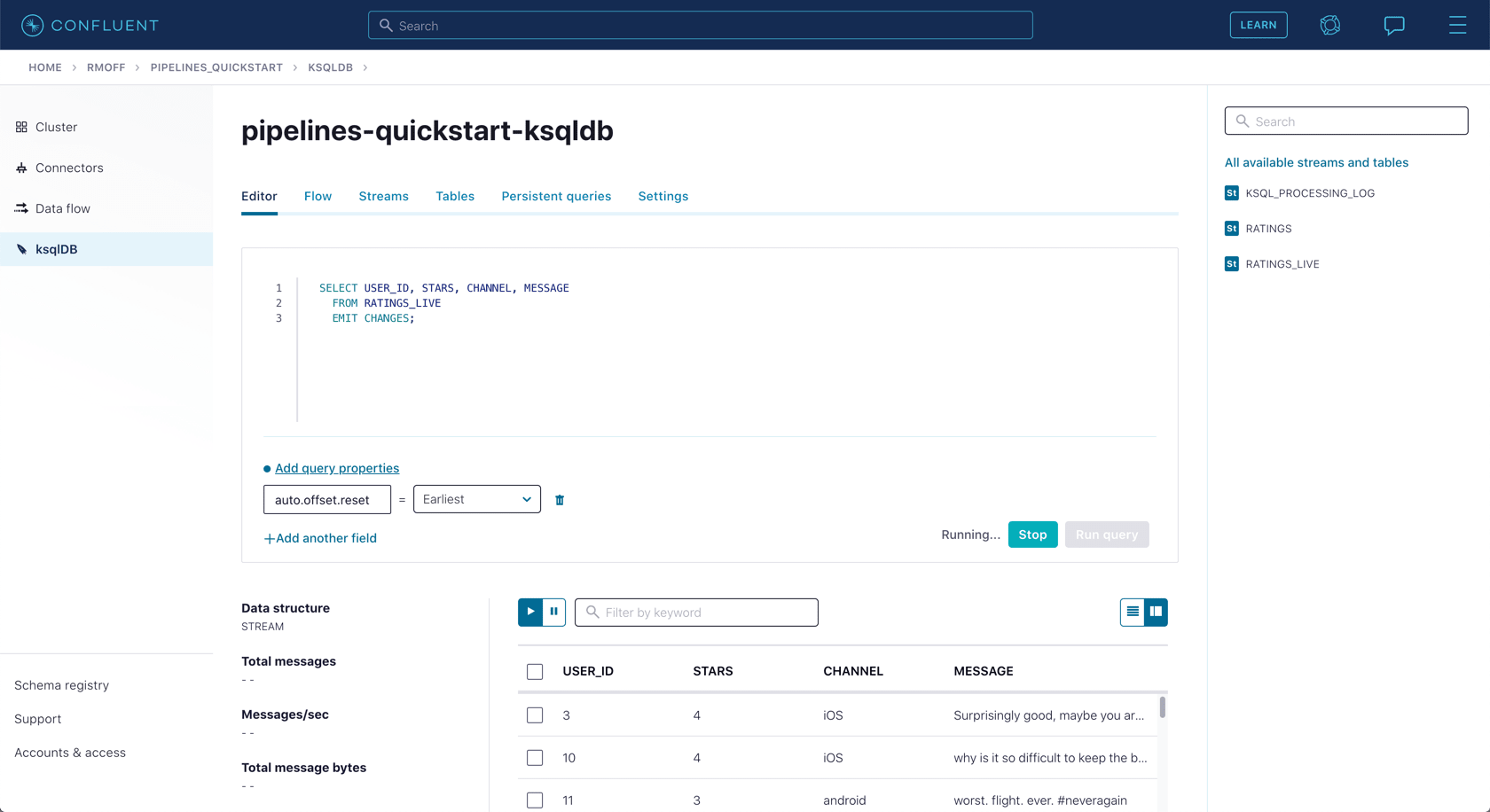Resume streaming results with the play button

(x=530, y=612)
